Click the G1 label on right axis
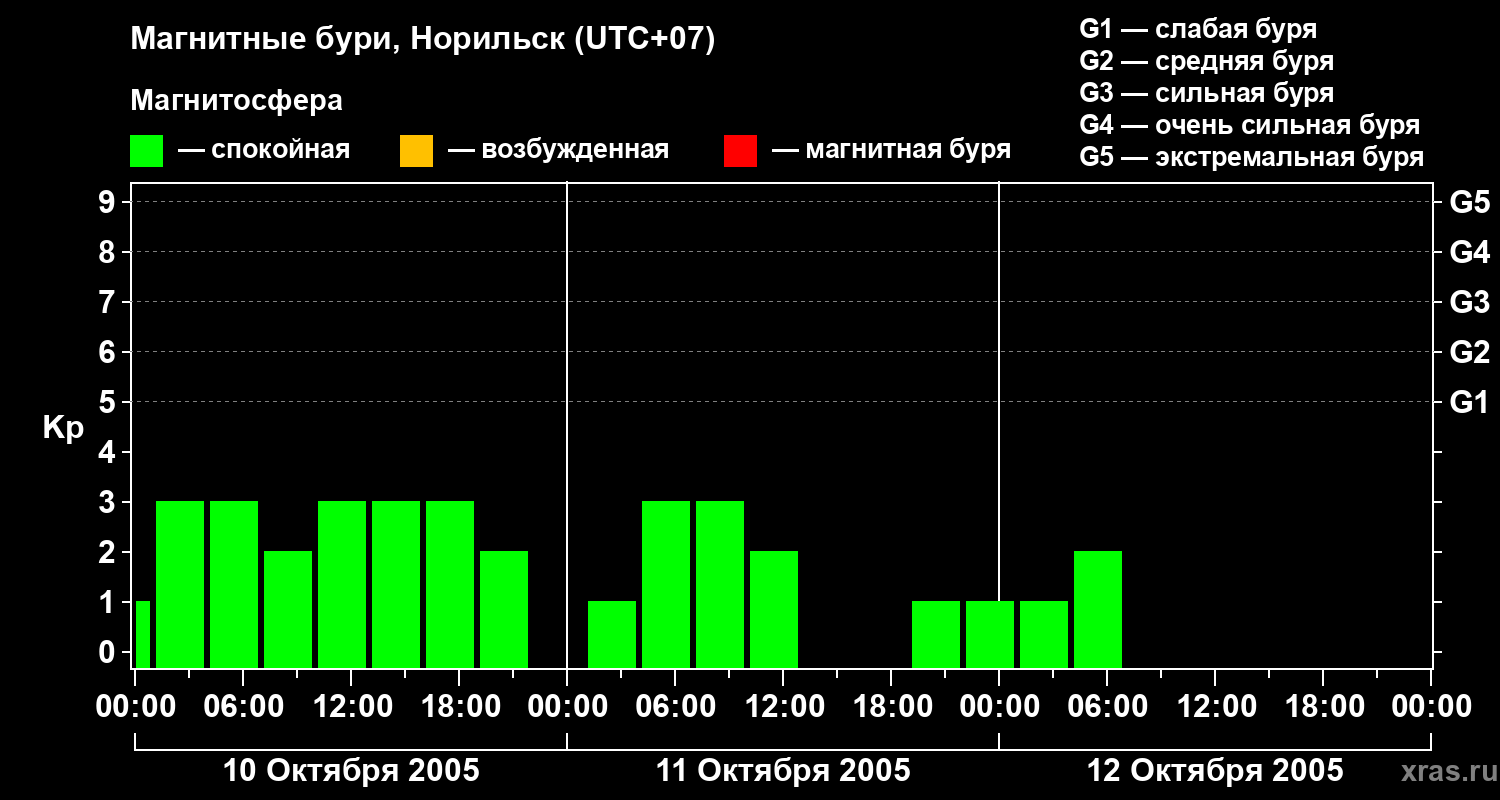 tap(1469, 402)
